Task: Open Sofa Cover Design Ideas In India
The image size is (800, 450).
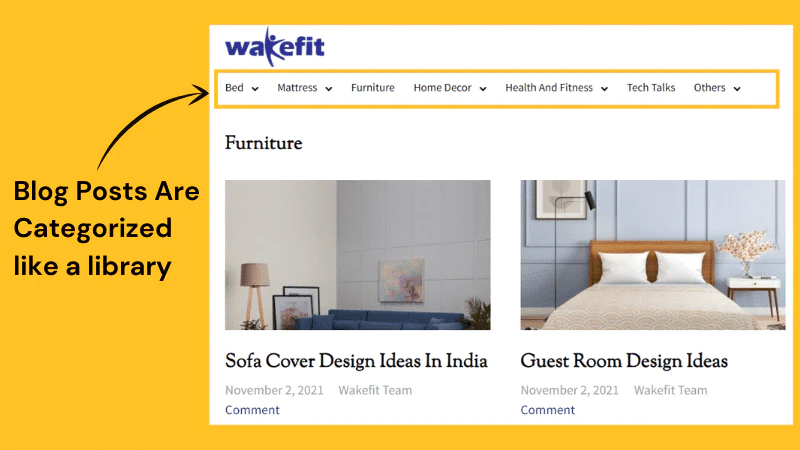Action: click(356, 361)
